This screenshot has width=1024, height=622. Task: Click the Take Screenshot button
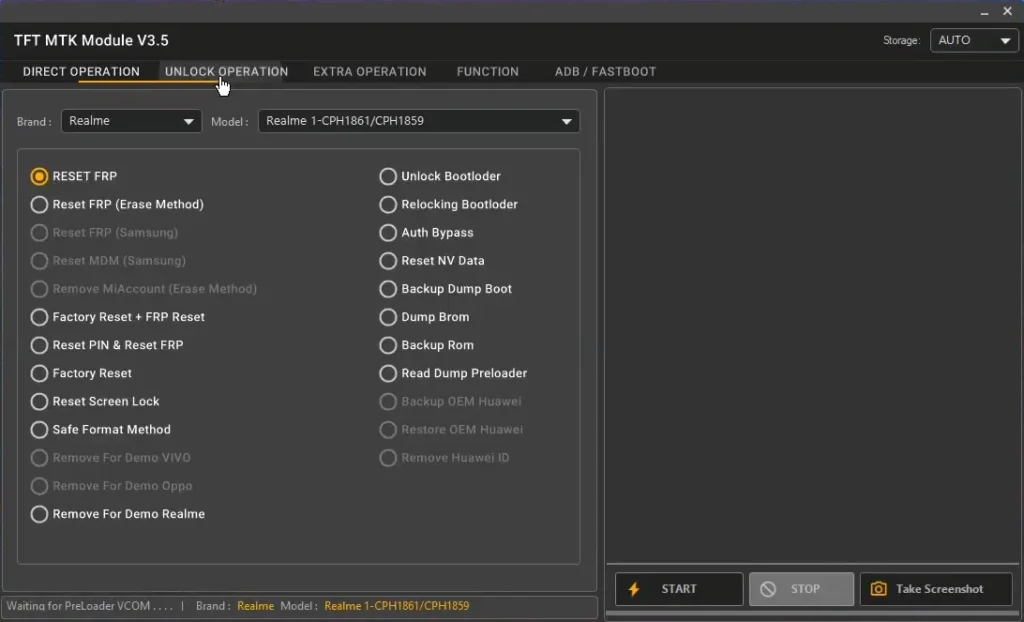[935, 589]
